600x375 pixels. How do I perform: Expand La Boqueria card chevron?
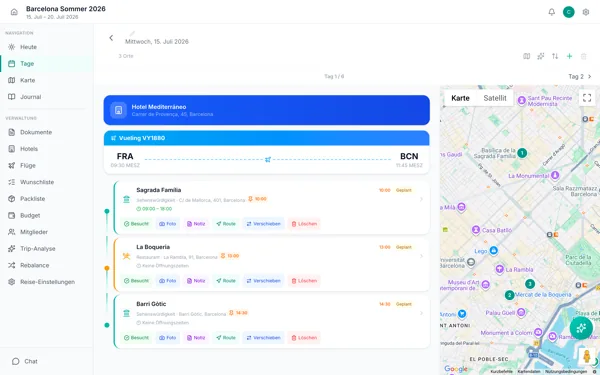click(x=421, y=256)
